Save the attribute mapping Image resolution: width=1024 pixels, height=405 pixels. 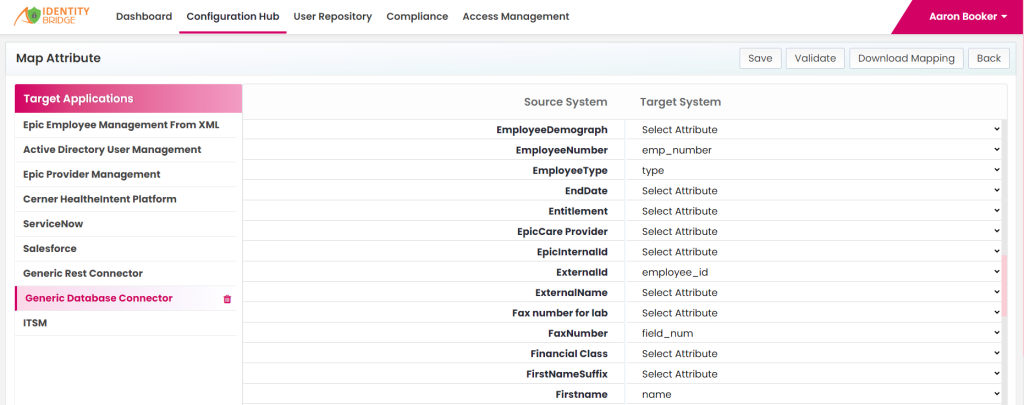click(x=760, y=58)
